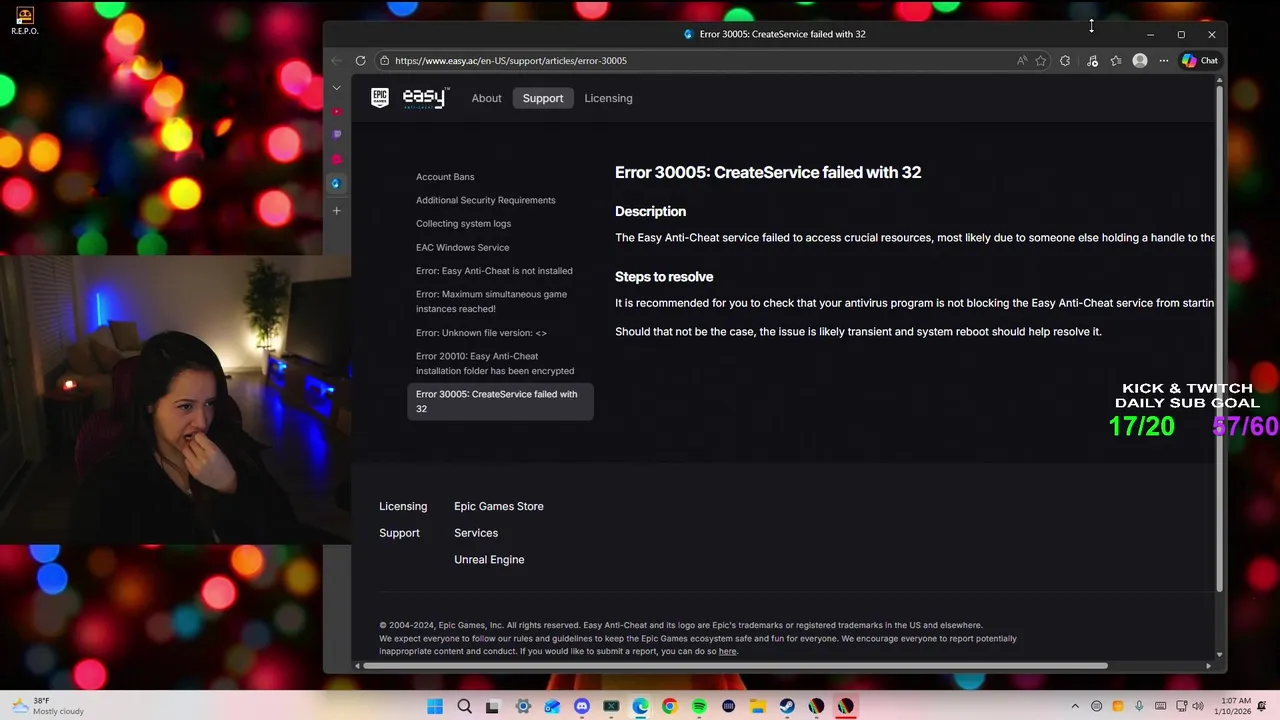Open the media control music icon in the toolbar
The height and width of the screenshot is (720, 1280).
pyautogui.click(x=1092, y=60)
